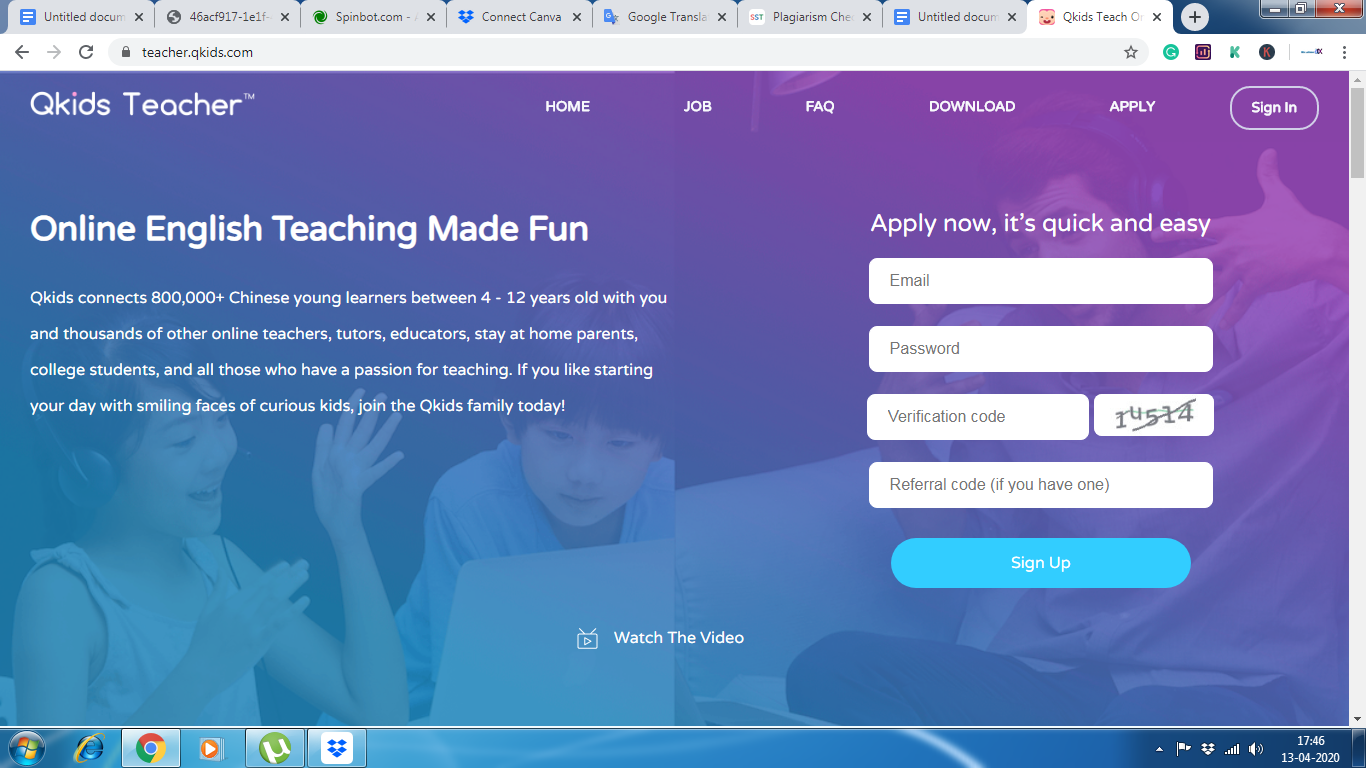Open a new browser tab
This screenshot has width=1366, height=768.
click(1195, 17)
